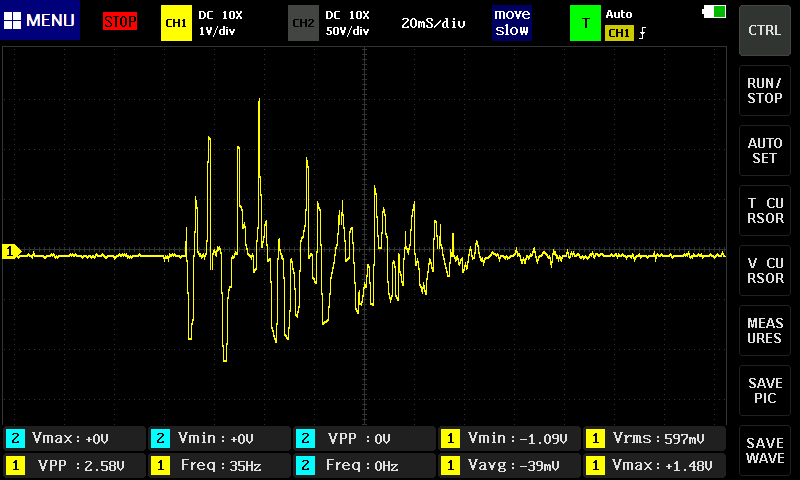Click the red STOP status indicator
The image size is (800, 480).
tap(120, 22)
